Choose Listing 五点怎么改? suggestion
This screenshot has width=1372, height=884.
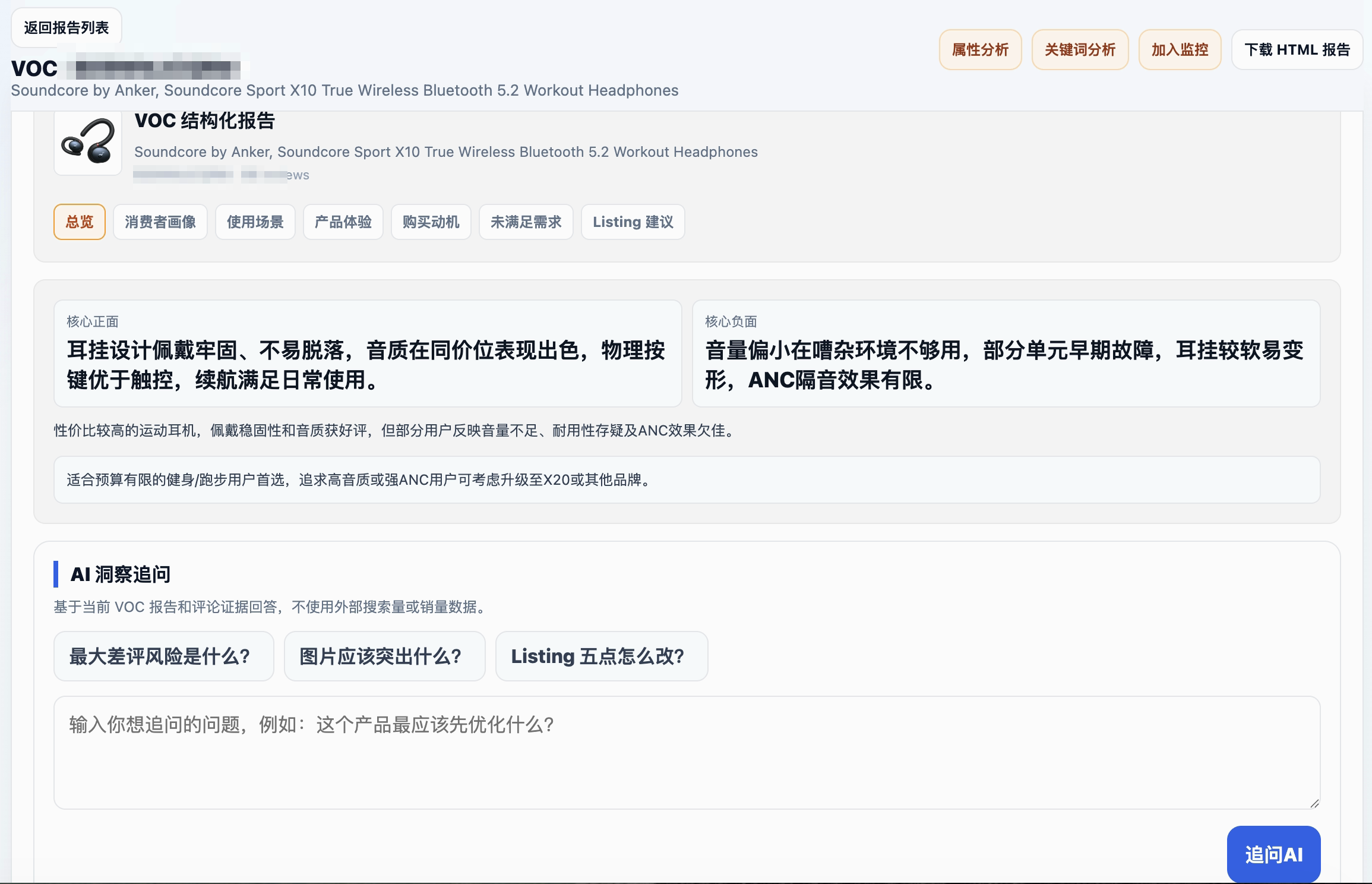point(602,656)
